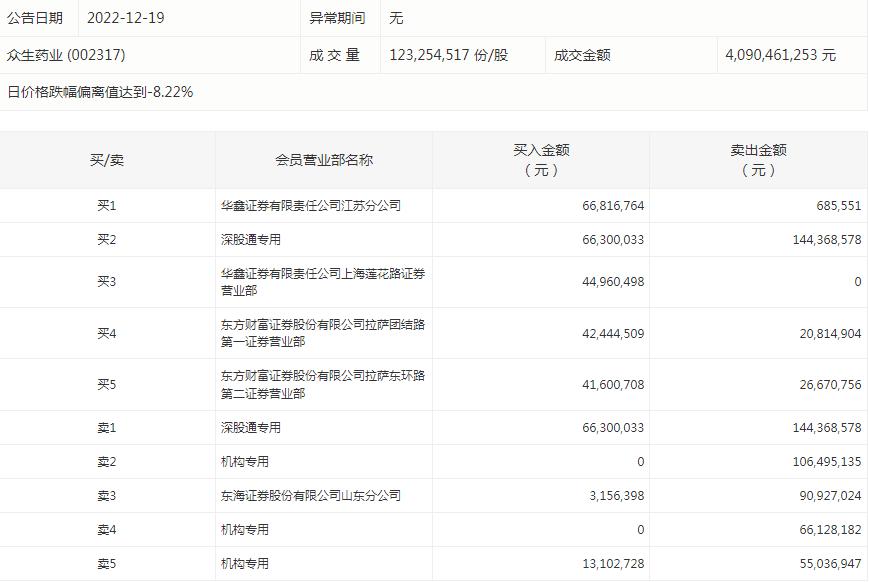869x582 pixels.
Task: Select the 无 value beside 异常期间
Action: click(x=396, y=18)
